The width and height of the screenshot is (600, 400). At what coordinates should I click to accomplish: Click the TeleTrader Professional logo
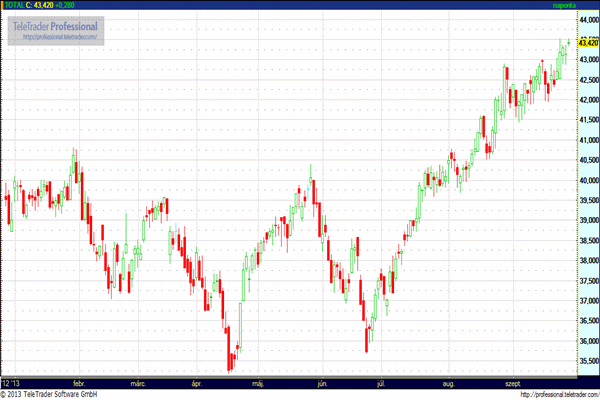coord(54,25)
